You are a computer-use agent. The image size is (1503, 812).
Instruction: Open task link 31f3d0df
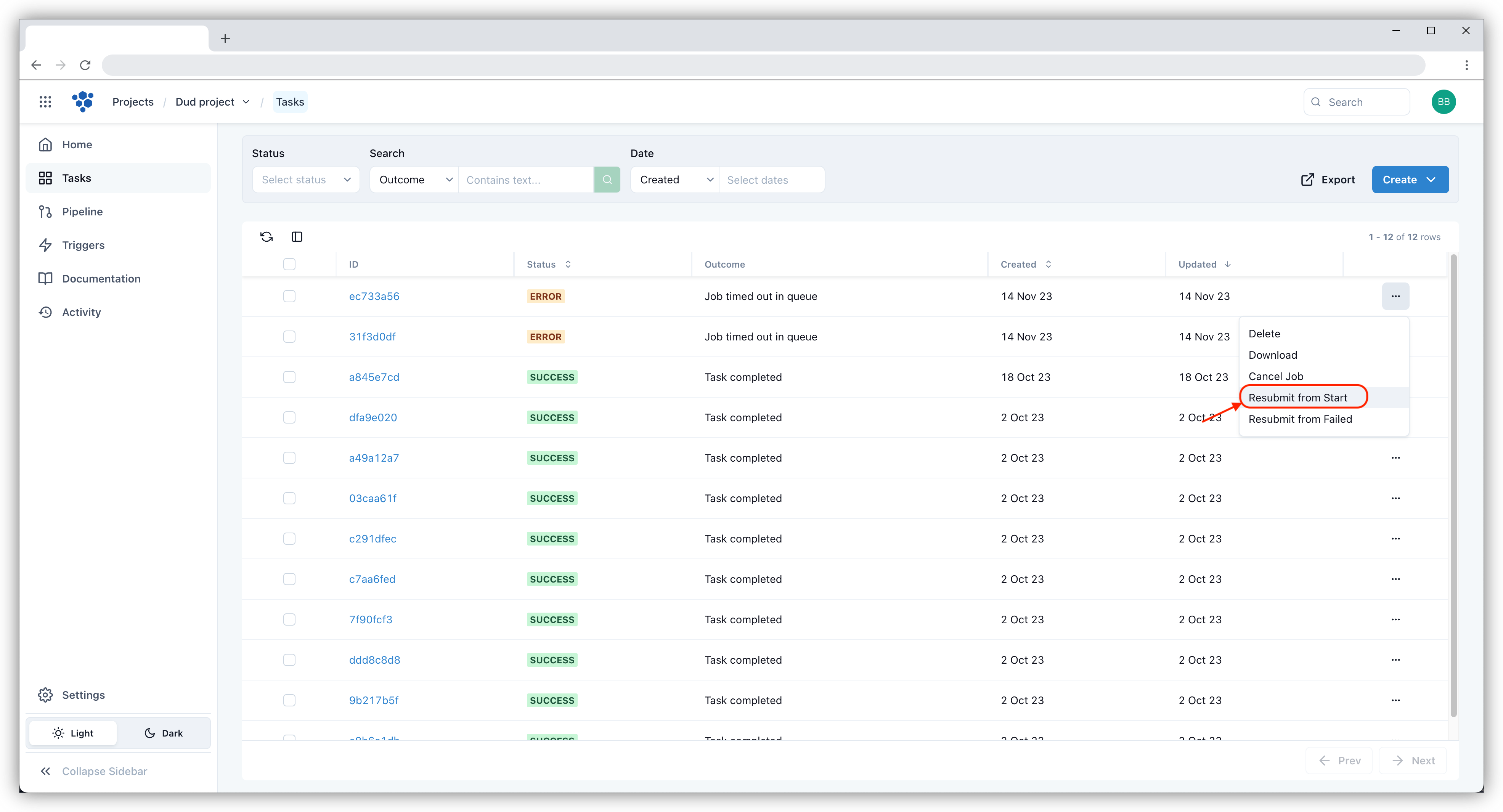(x=372, y=337)
